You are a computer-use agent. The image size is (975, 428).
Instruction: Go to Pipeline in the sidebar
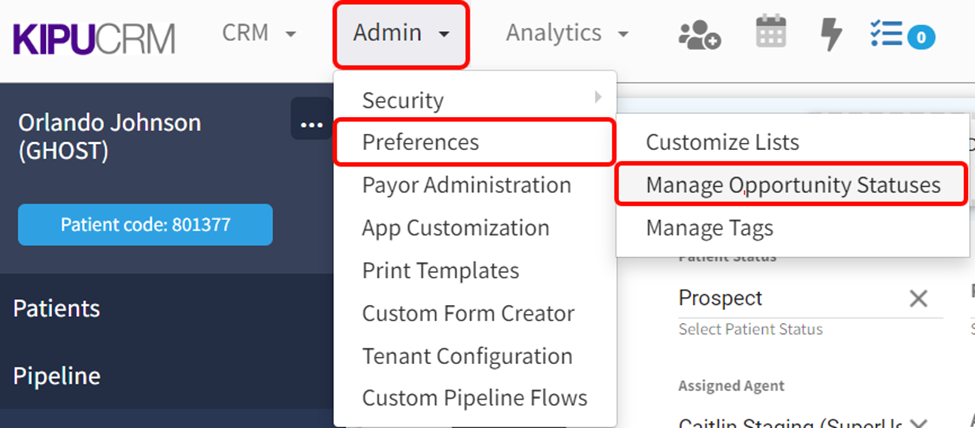point(57,376)
